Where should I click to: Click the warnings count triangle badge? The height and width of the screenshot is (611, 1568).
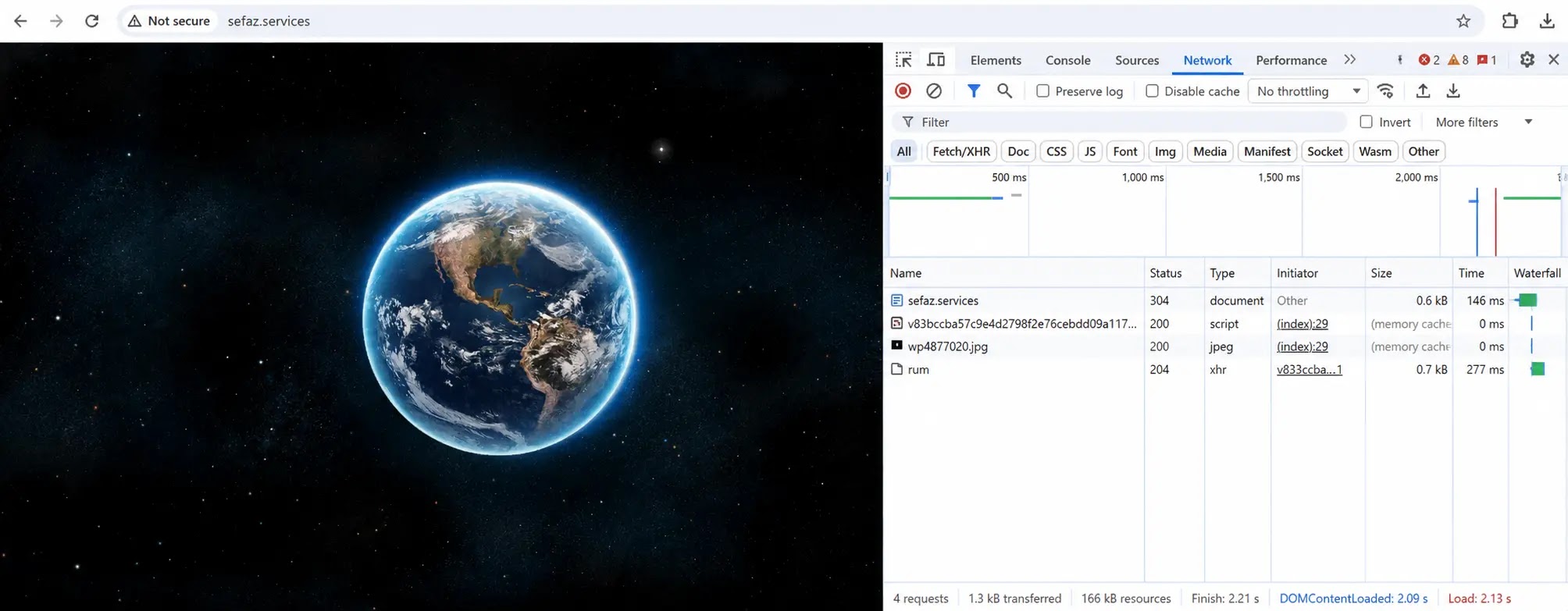click(x=1458, y=60)
